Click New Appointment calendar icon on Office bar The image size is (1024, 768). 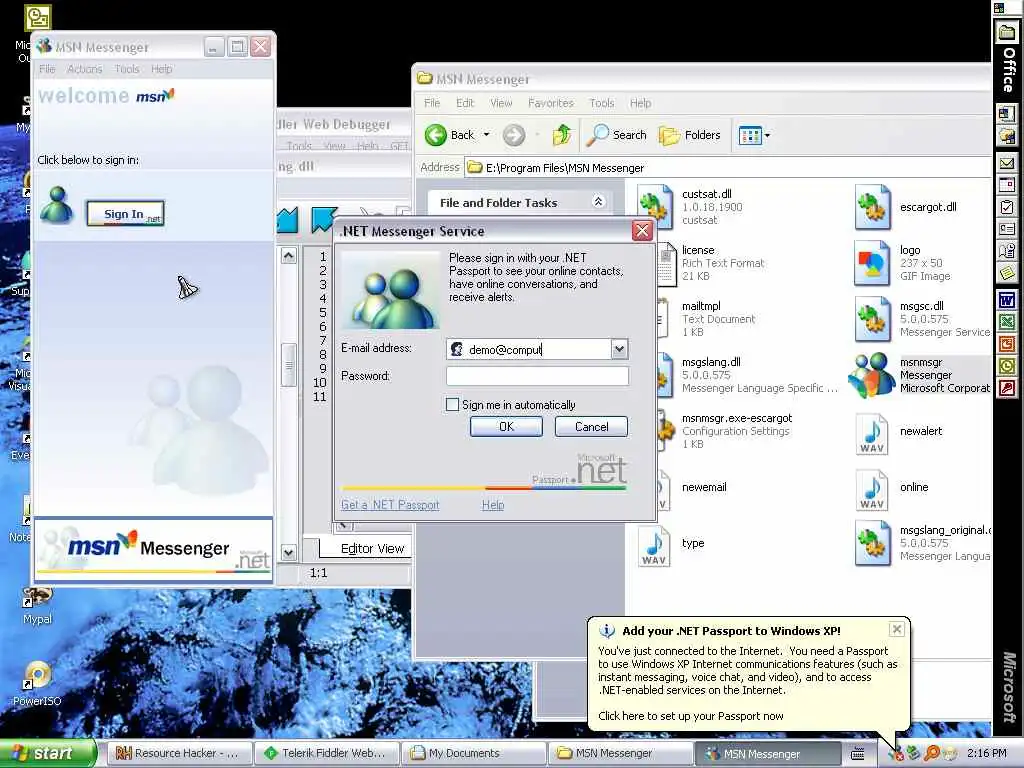[x=1006, y=185]
